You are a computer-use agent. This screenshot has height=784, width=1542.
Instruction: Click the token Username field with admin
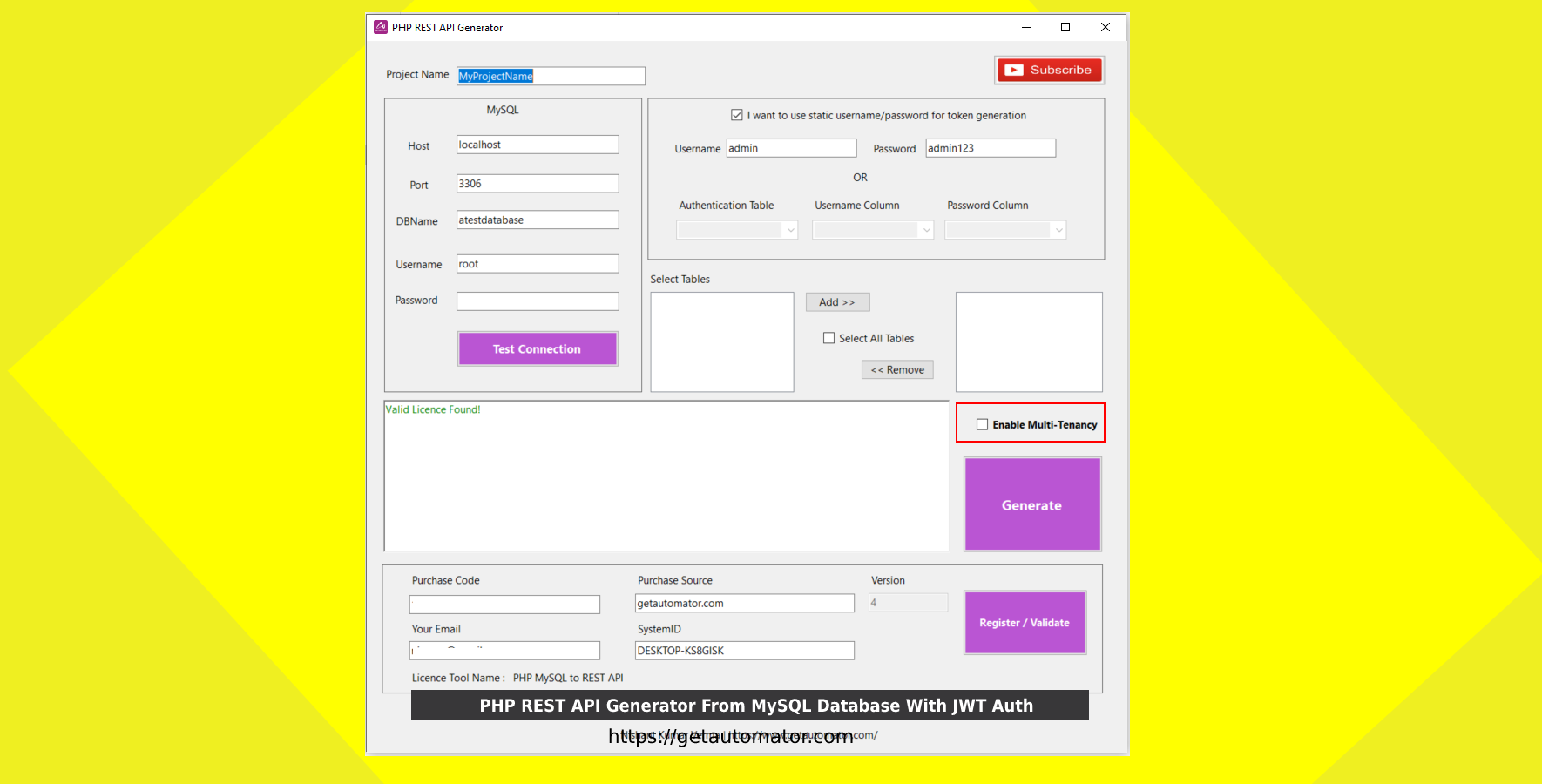[x=791, y=148]
